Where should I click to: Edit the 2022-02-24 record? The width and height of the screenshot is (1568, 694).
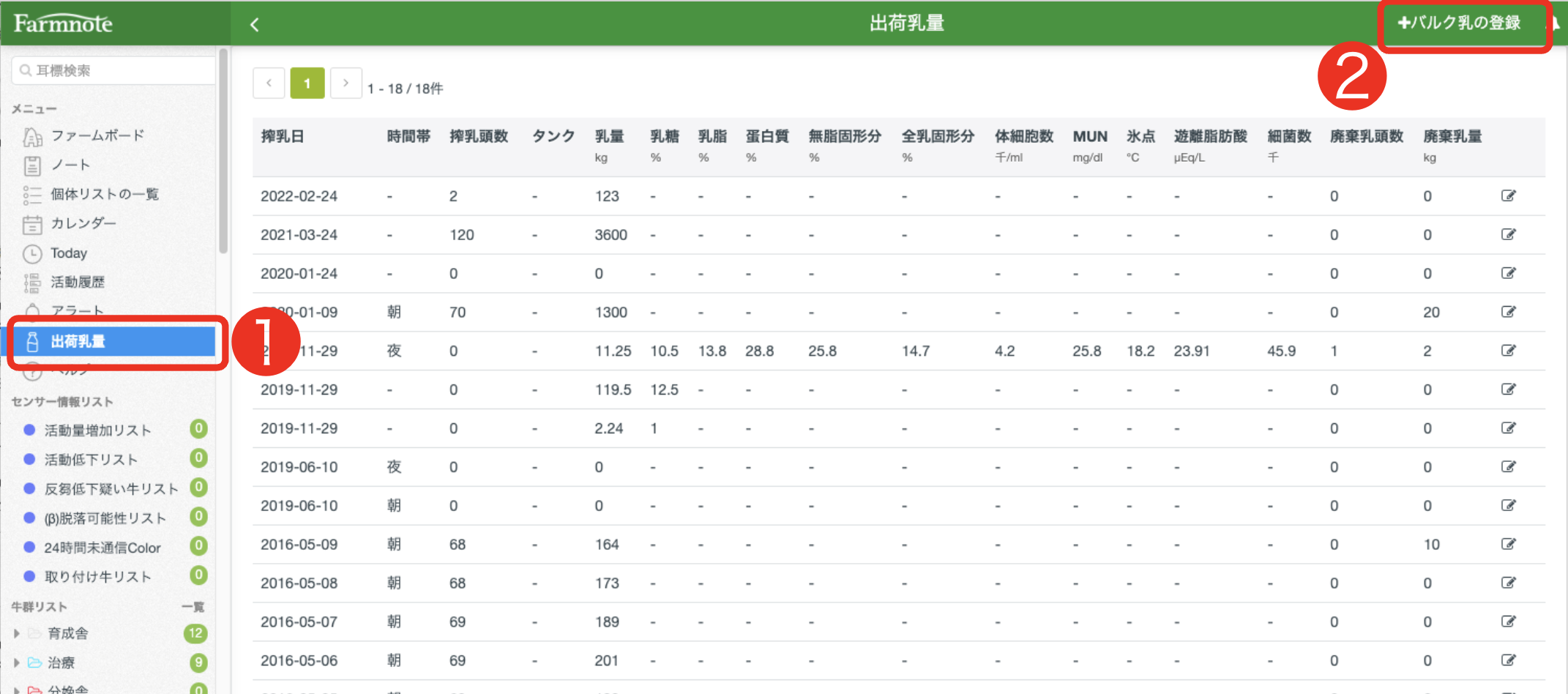point(1508,195)
